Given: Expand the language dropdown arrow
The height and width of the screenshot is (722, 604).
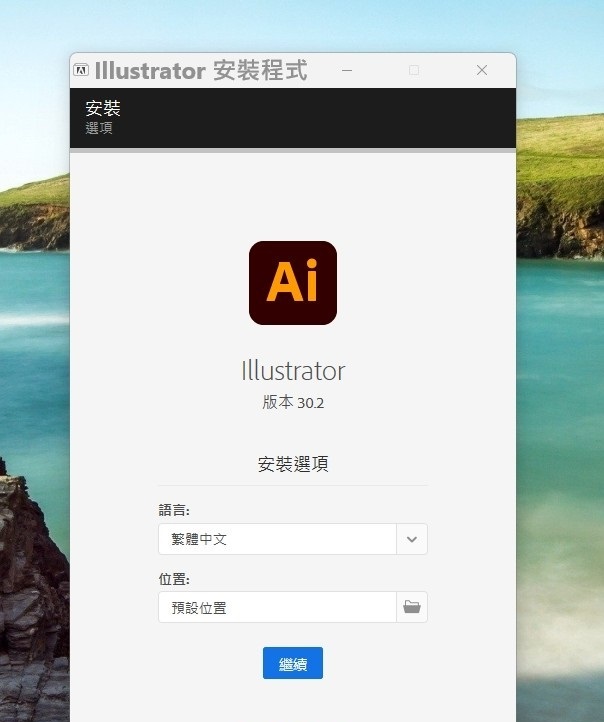Looking at the screenshot, I should [x=412, y=539].
